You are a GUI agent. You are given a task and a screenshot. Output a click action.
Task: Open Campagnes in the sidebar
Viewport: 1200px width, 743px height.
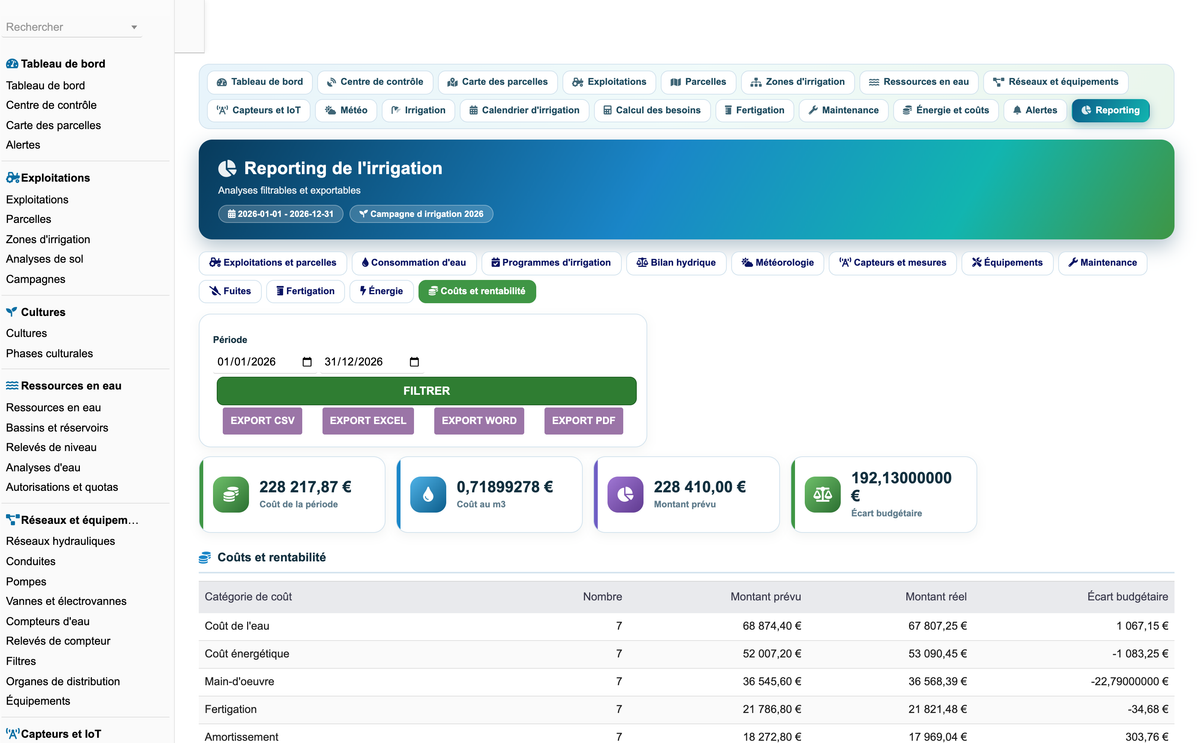(x=36, y=279)
